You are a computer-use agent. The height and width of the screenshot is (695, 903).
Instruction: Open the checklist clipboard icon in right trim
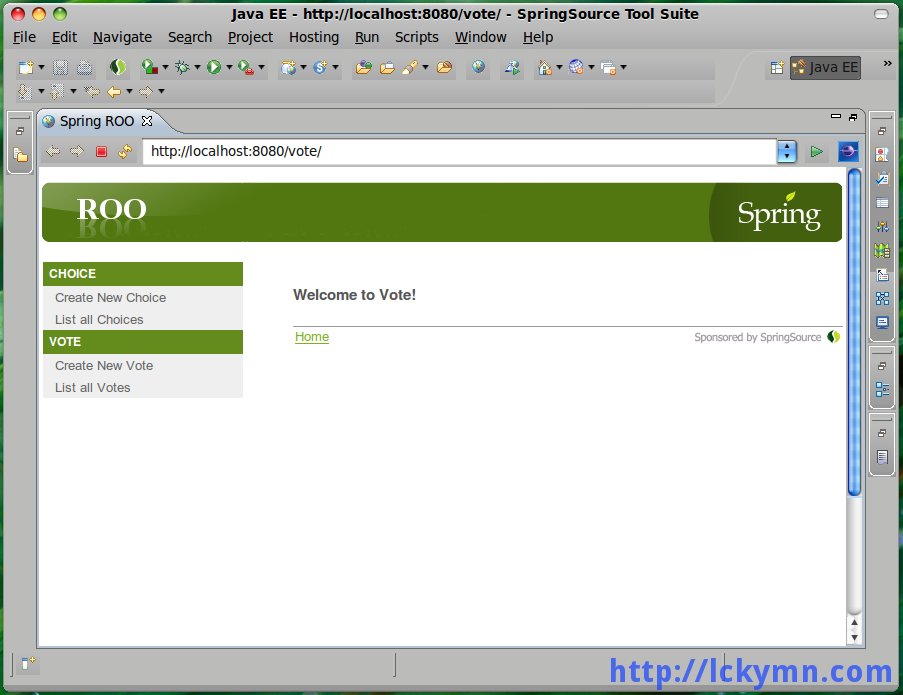[x=882, y=179]
